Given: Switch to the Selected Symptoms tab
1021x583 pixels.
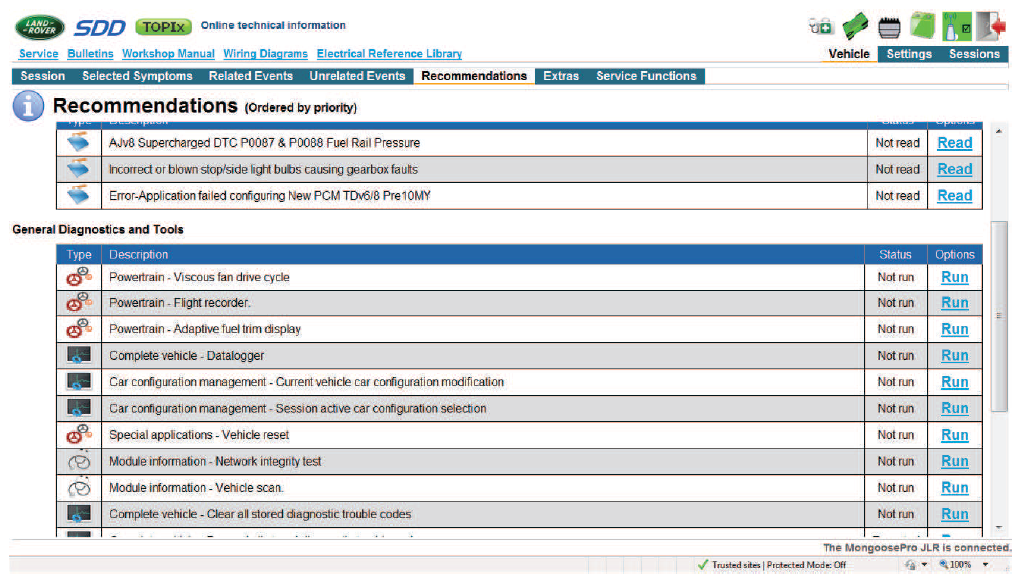Looking at the screenshot, I should point(137,76).
